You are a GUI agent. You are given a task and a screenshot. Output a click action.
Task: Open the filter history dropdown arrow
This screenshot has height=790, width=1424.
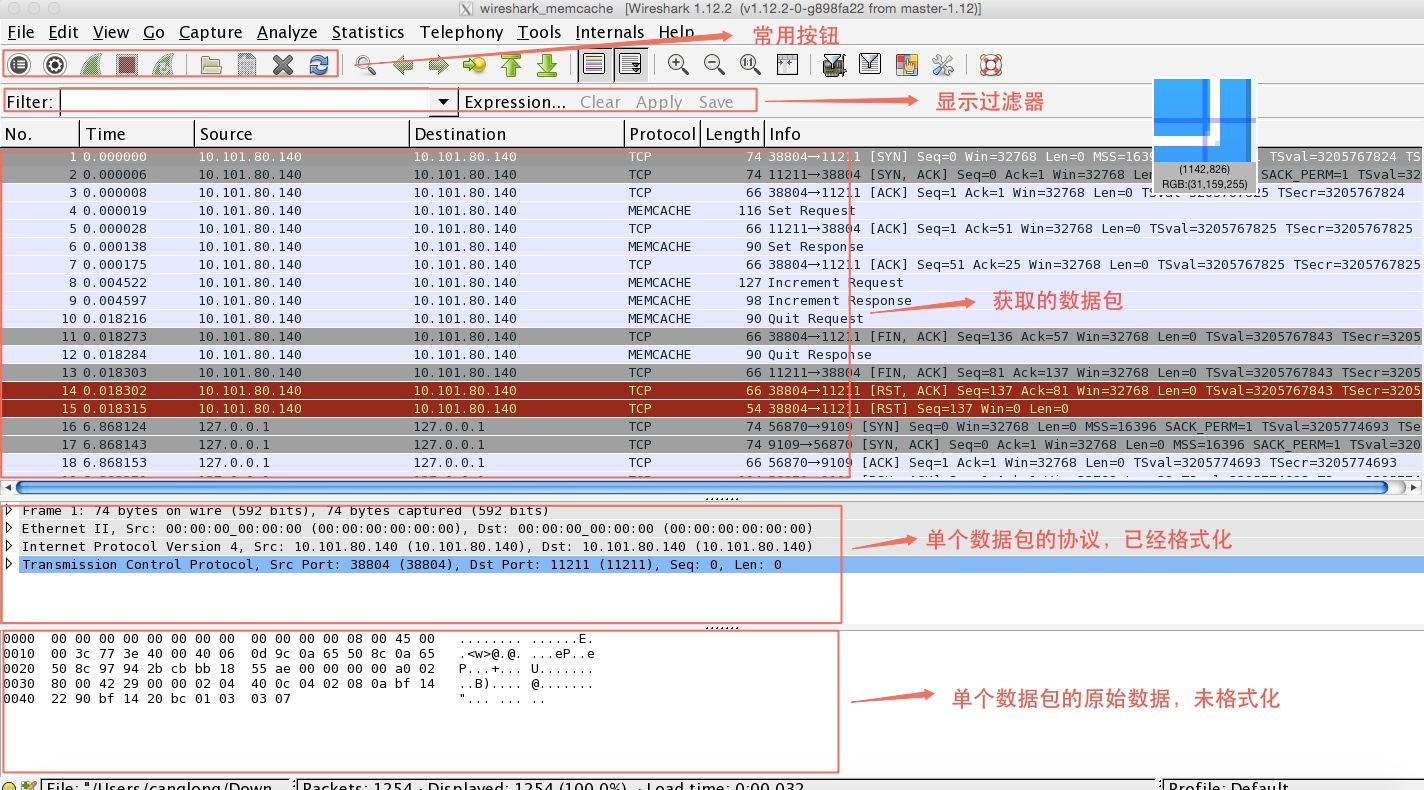tap(443, 101)
